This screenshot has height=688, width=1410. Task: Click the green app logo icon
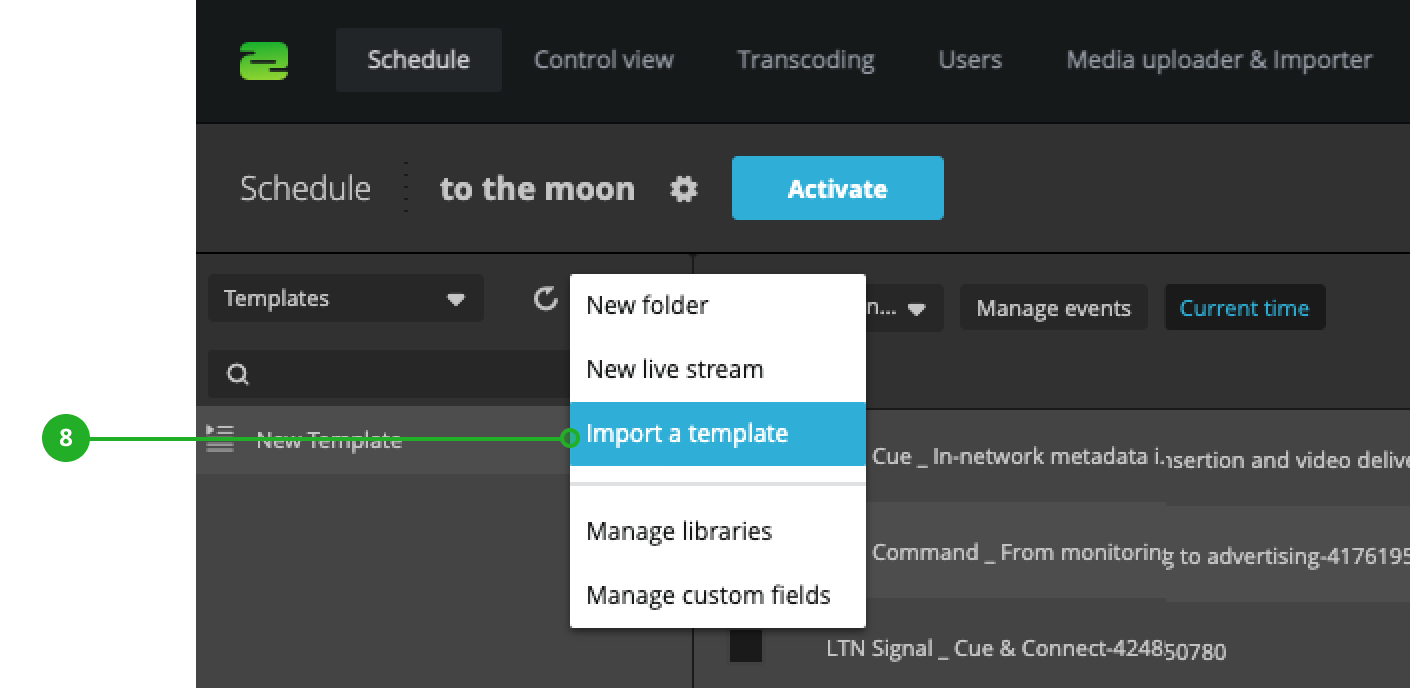264,61
